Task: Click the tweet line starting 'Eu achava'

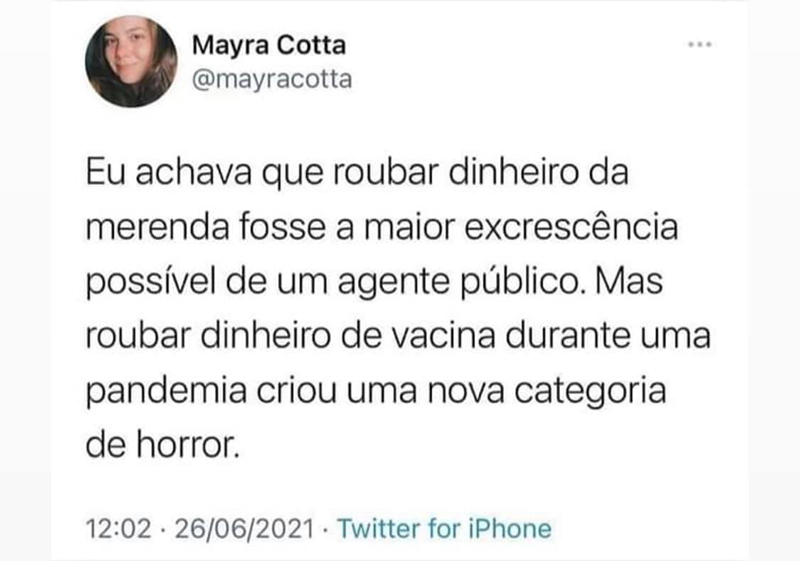Action: coord(357,172)
